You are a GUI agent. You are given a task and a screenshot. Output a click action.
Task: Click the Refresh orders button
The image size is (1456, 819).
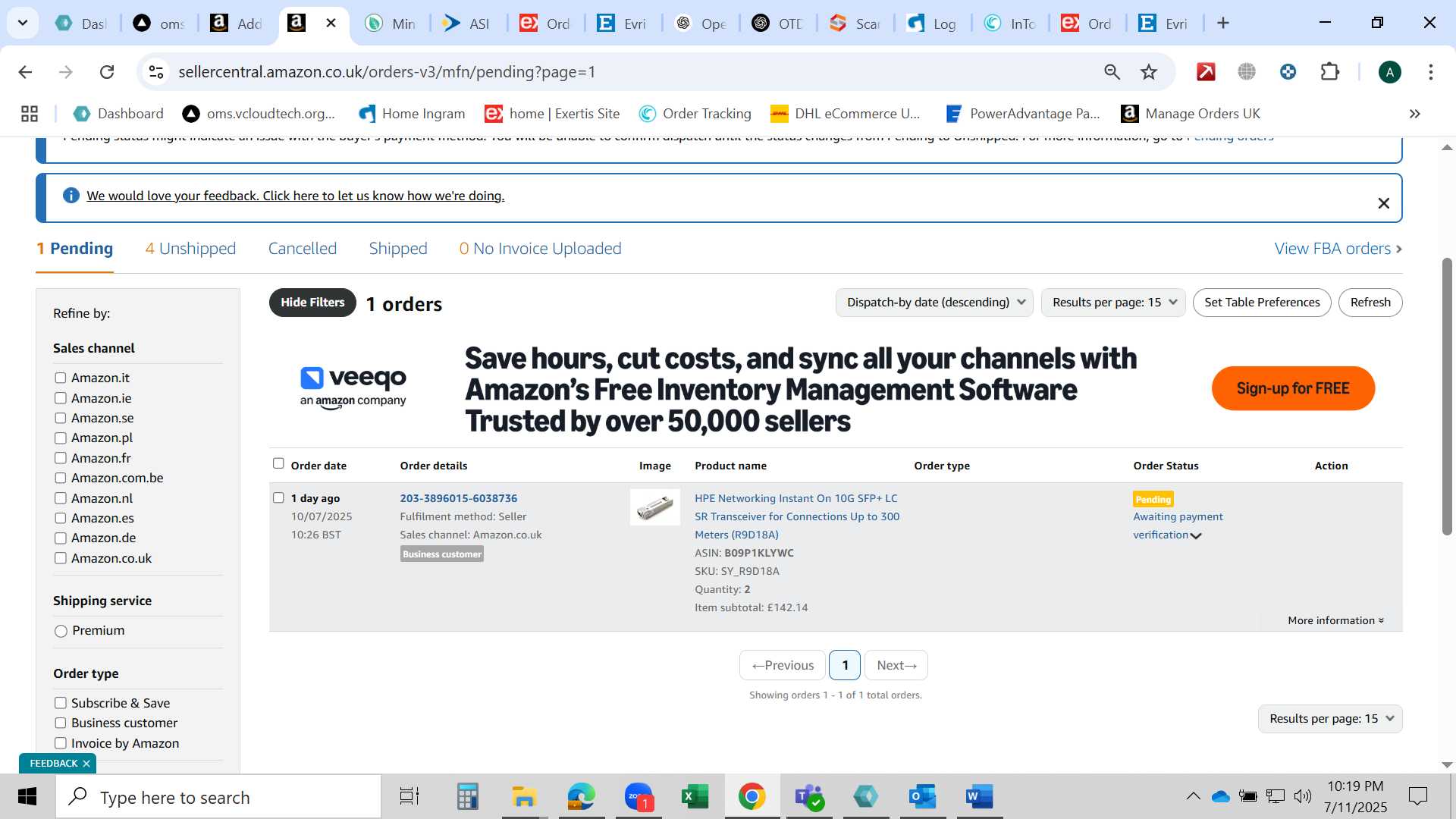[x=1370, y=303]
